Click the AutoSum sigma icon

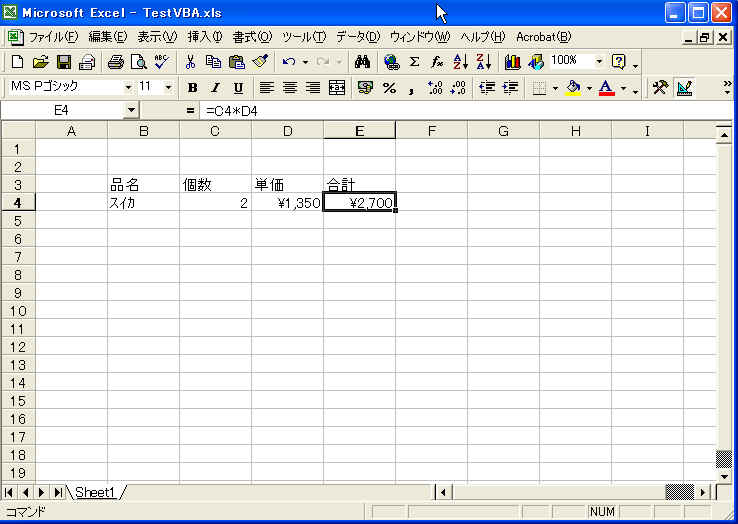pos(414,62)
